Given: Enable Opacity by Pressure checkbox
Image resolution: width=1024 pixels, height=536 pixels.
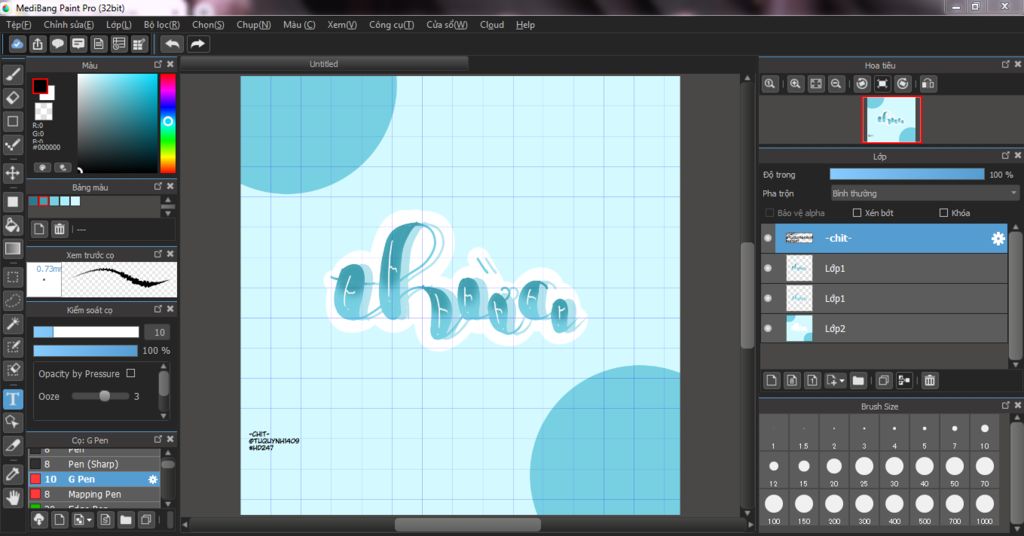Looking at the screenshot, I should point(131,373).
